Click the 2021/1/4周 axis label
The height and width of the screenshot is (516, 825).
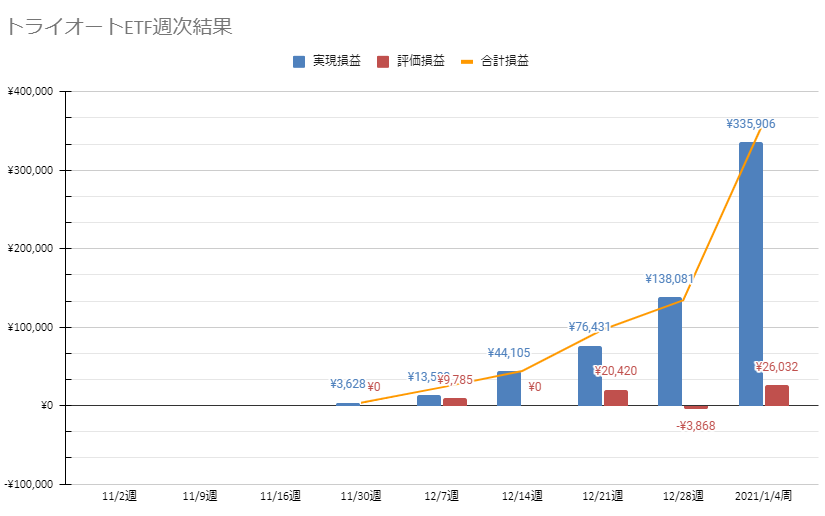click(763, 496)
